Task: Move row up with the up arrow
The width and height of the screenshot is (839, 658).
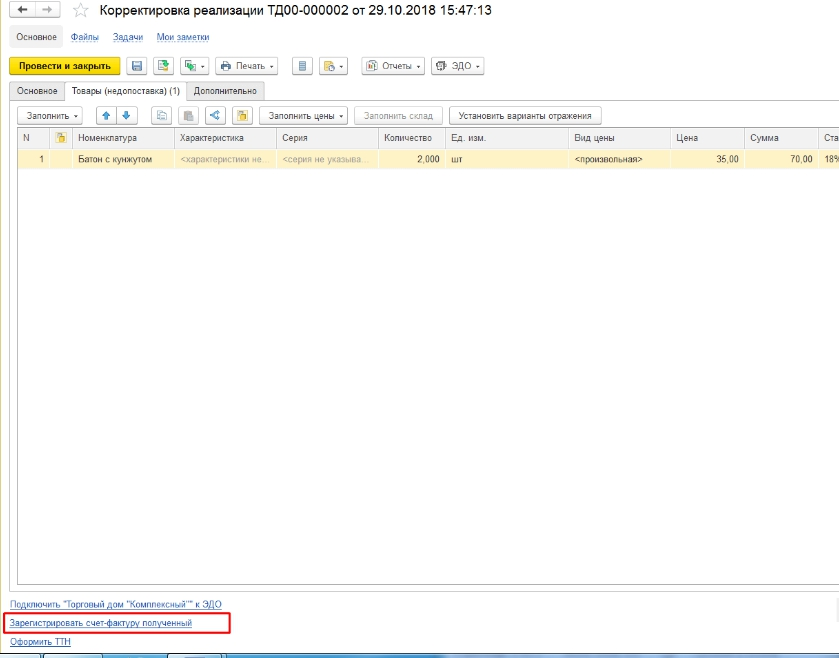Action: (103, 116)
